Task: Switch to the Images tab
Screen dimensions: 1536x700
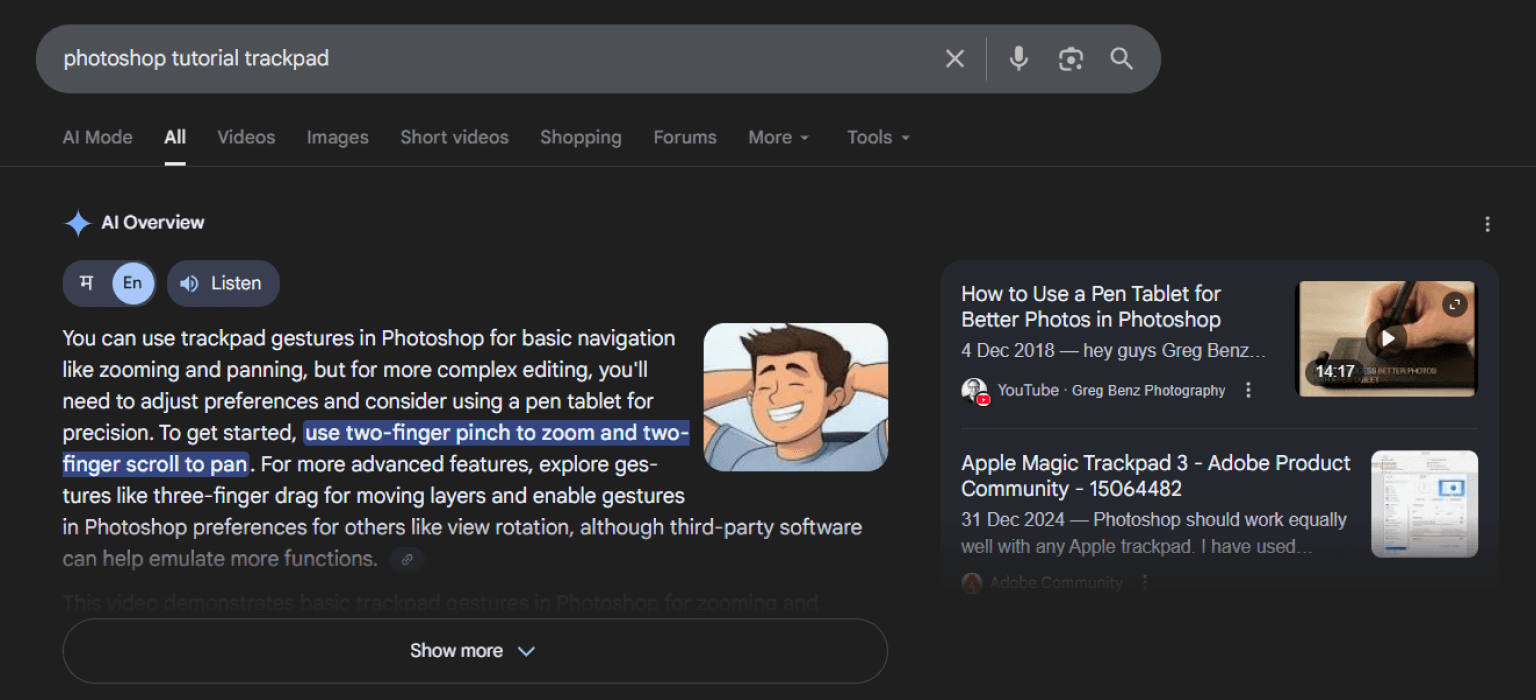Action: coord(337,137)
